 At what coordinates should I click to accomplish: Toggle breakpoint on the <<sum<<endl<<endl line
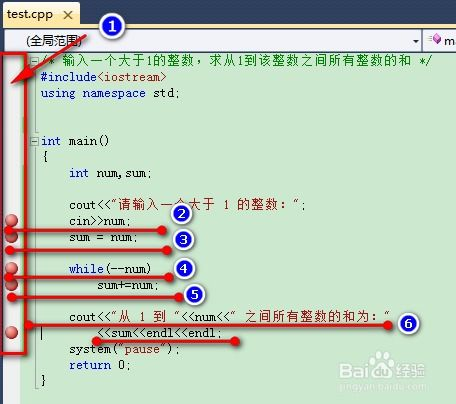click(12, 332)
